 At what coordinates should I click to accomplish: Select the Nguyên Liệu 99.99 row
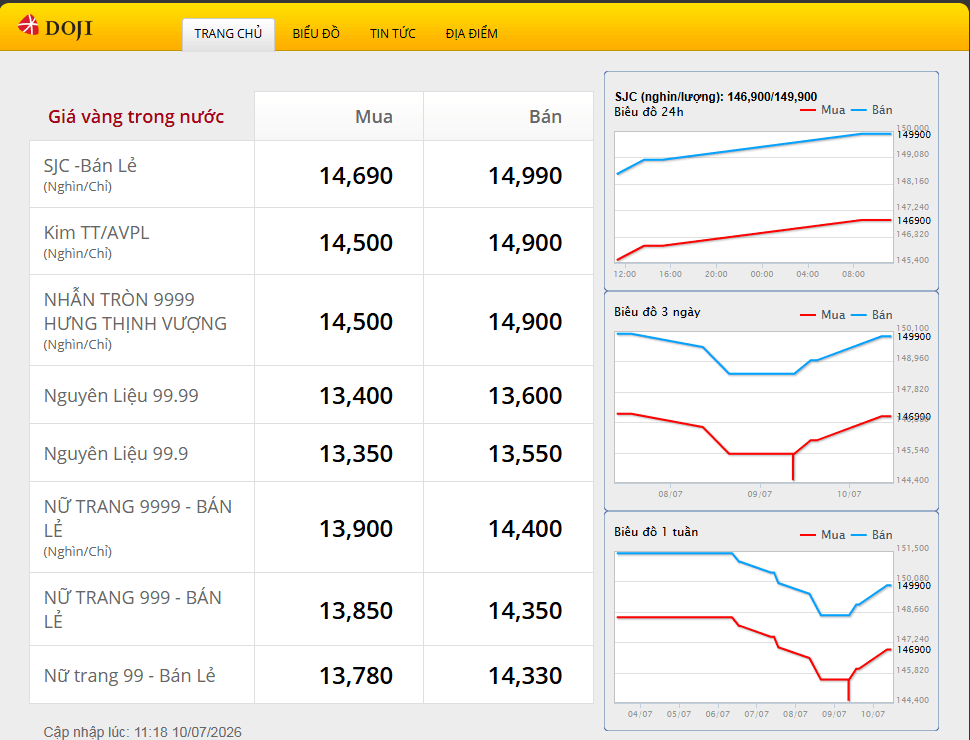point(311,395)
